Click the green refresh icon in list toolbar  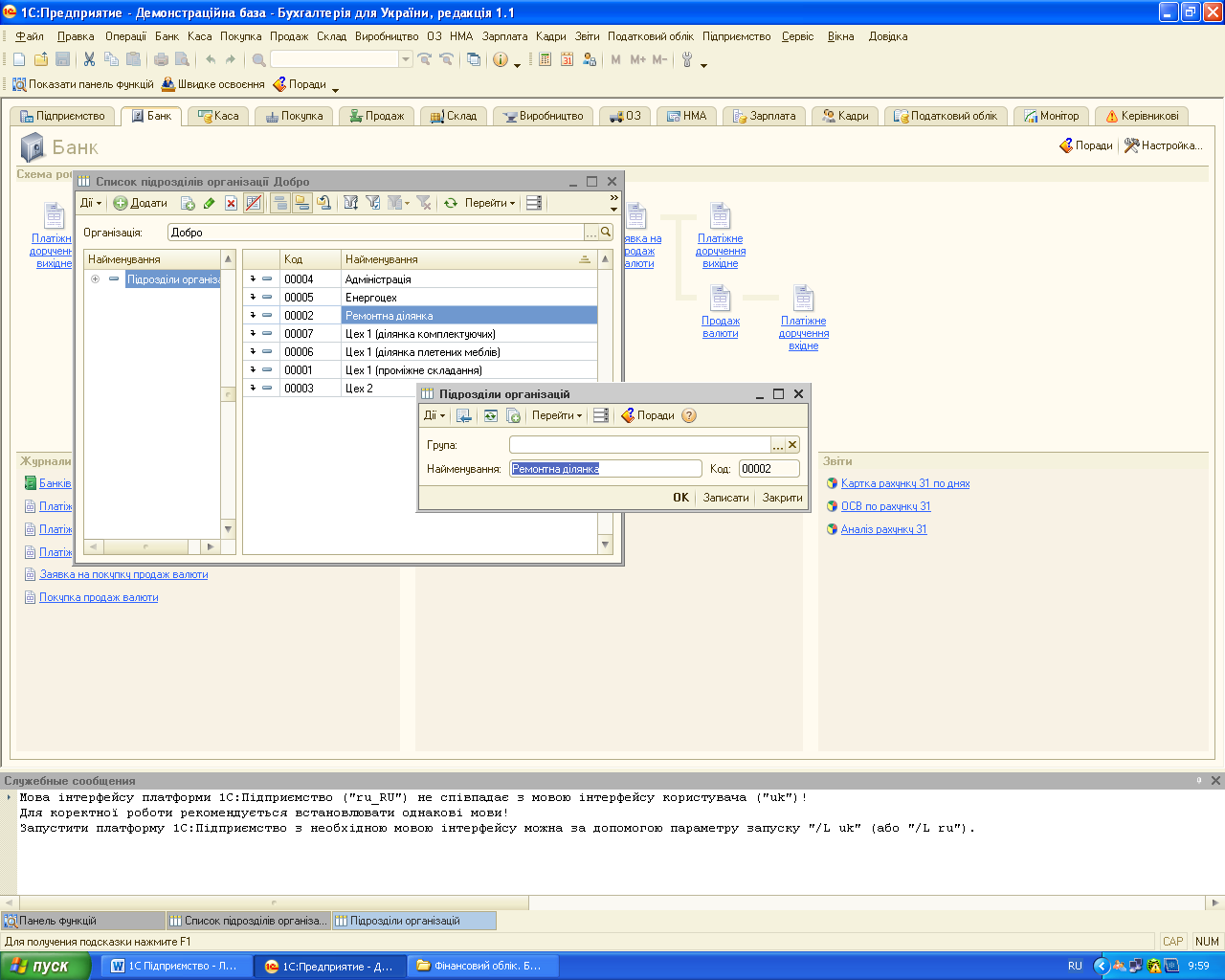tap(451, 203)
